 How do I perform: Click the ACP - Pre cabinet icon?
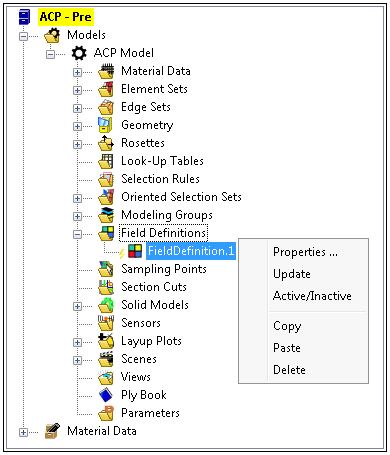coord(24,17)
